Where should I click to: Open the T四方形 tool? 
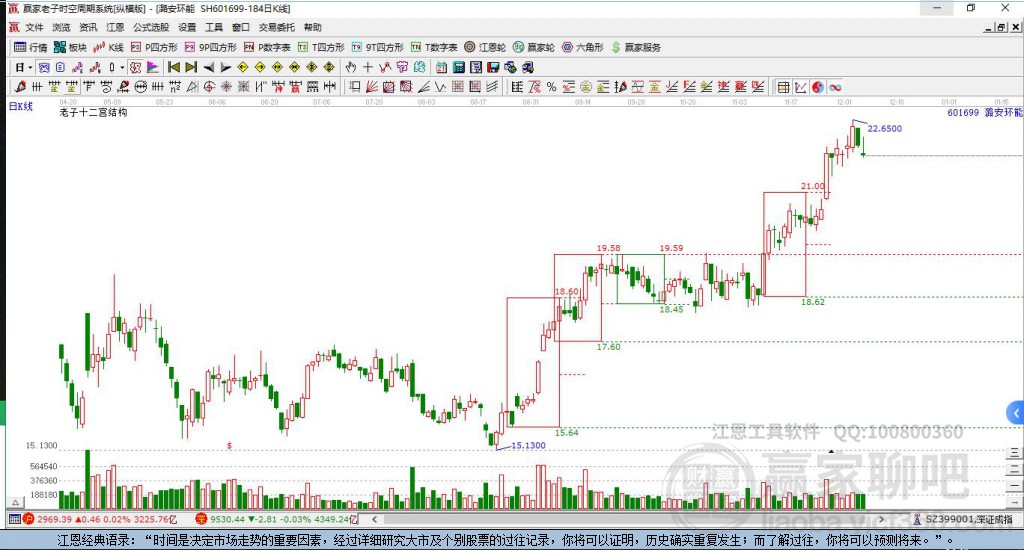click(x=321, y=47)
